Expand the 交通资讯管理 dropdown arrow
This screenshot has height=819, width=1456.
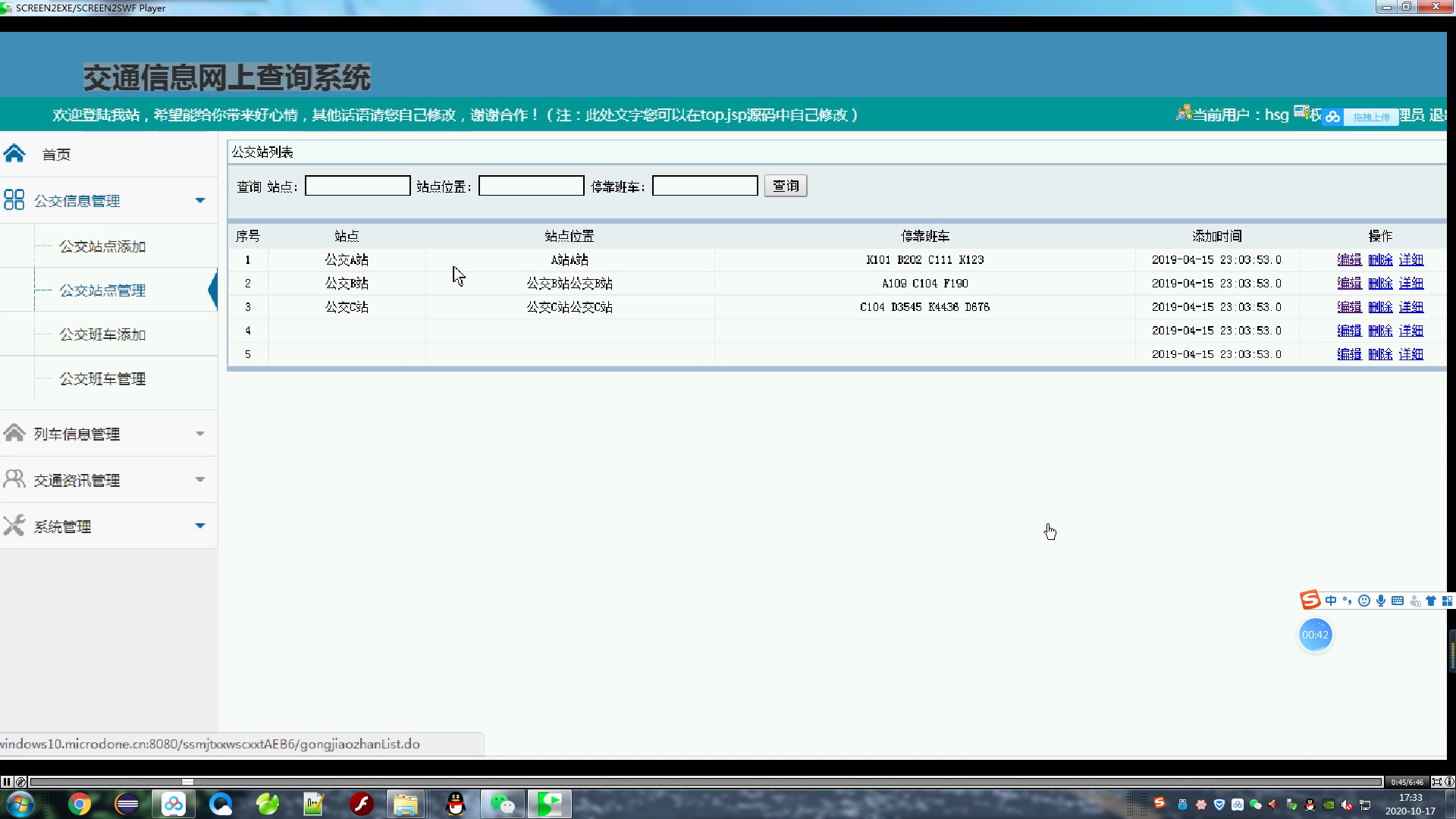pyautogui.click(x=200, y=479)
